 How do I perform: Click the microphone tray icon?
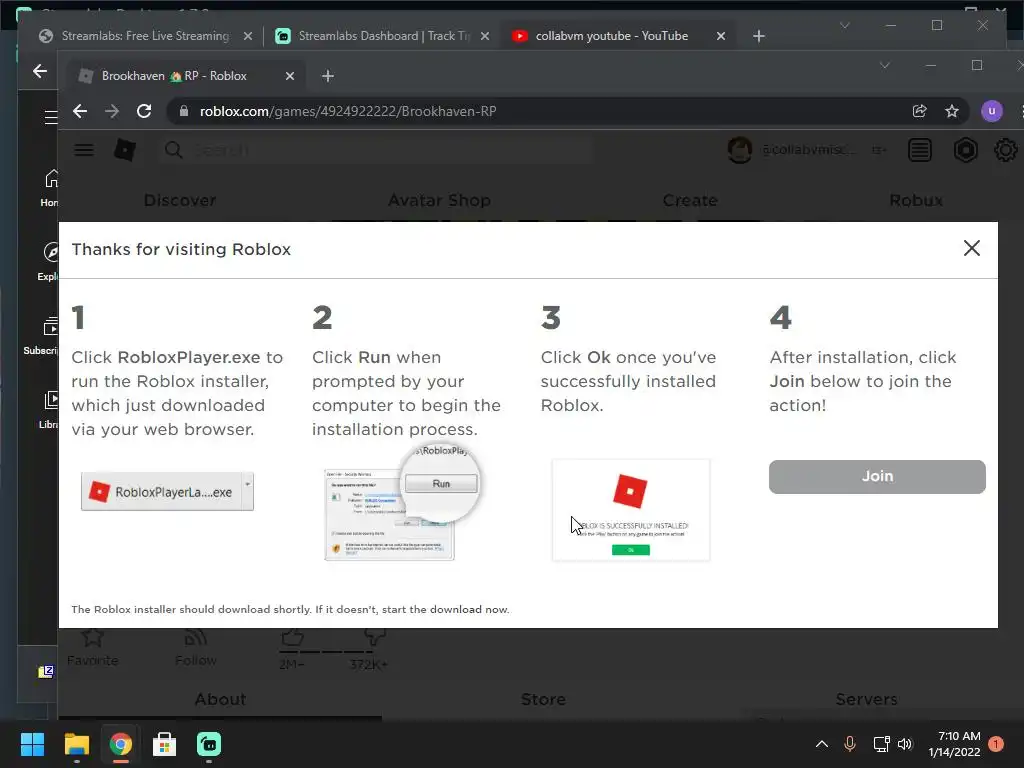coord(850,744)
